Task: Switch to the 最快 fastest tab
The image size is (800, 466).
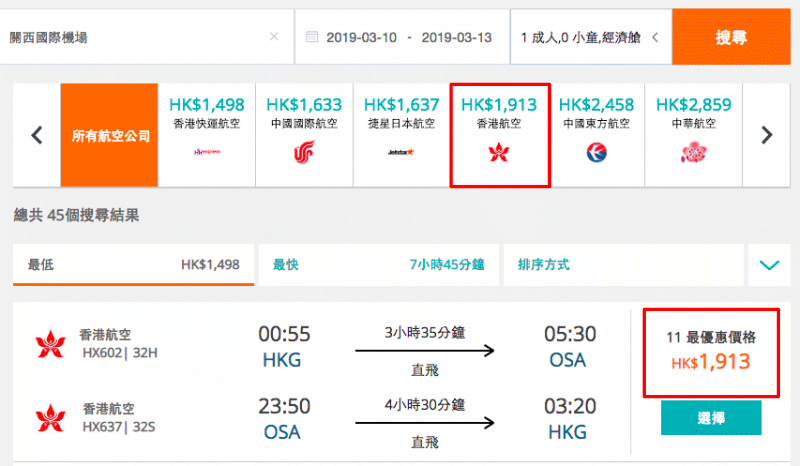Action: (379, 265)
